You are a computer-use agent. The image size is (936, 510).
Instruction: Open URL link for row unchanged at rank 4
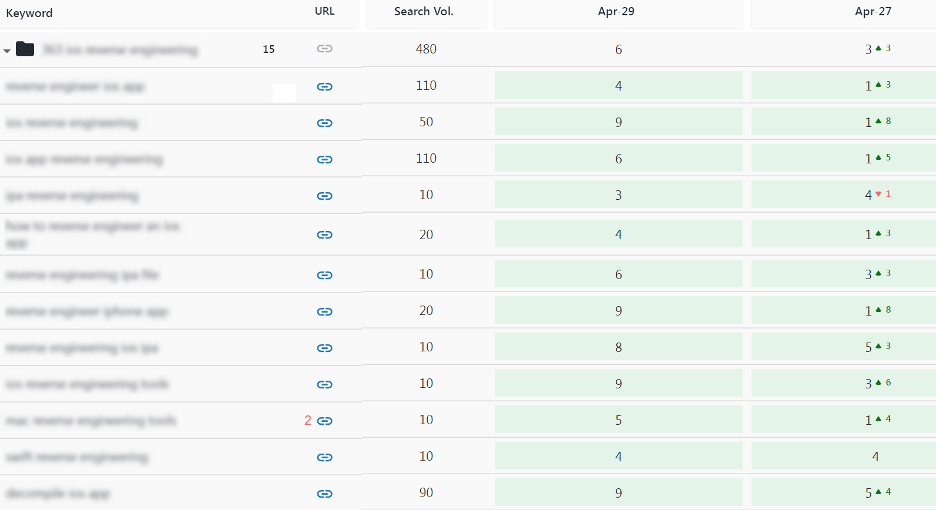point(324,457)
